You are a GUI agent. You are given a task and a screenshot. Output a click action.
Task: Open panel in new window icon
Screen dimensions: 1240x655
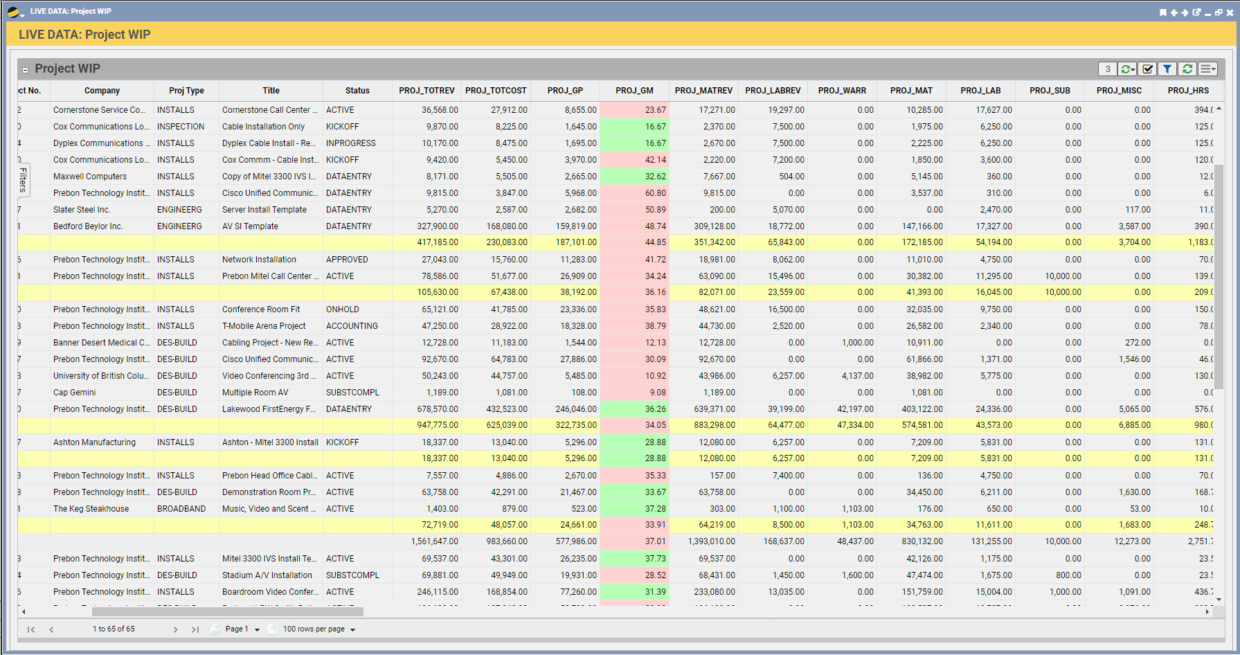click(1196, 12)
